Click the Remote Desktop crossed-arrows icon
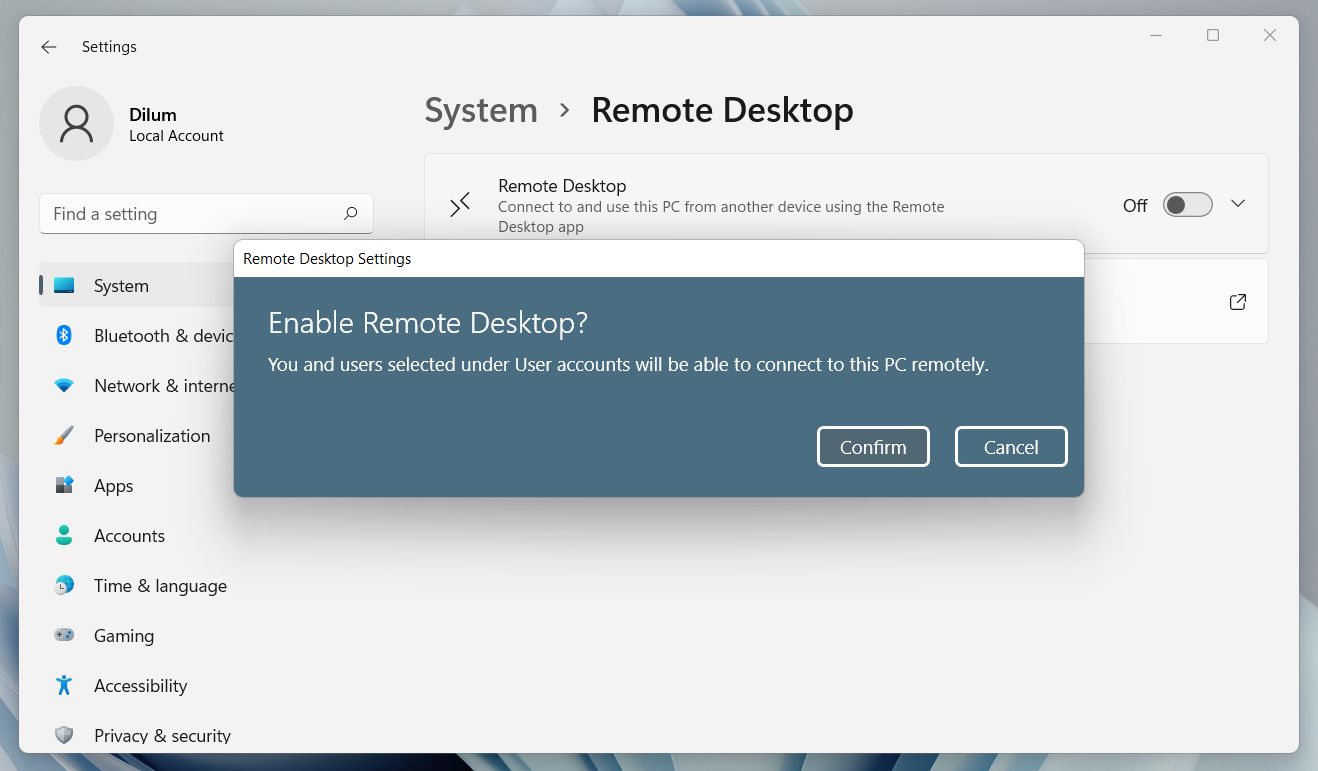Screen dimensions: 1318x771 click(x=459, y=204)
